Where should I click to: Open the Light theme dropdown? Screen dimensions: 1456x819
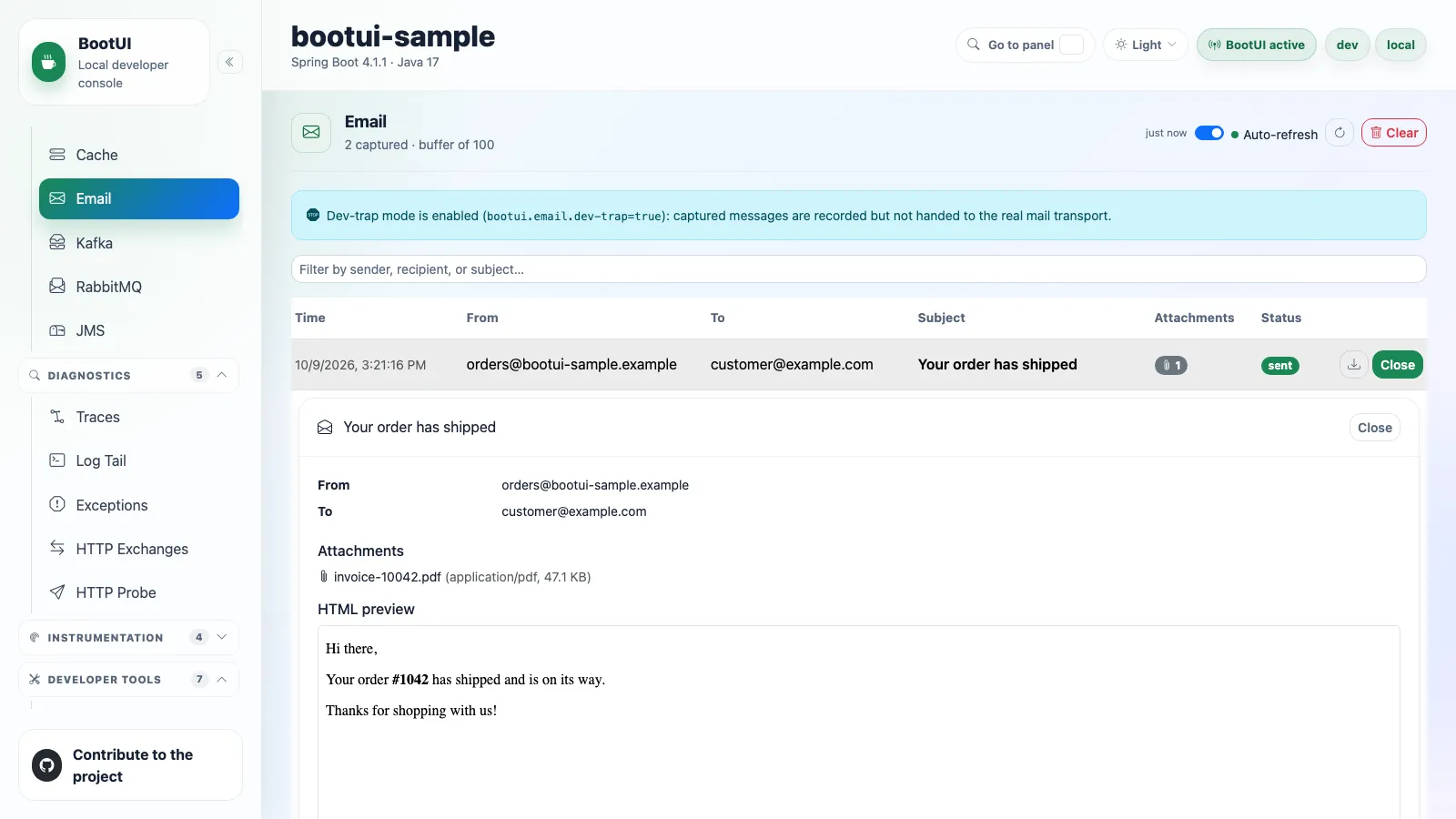pos(1146,45)
